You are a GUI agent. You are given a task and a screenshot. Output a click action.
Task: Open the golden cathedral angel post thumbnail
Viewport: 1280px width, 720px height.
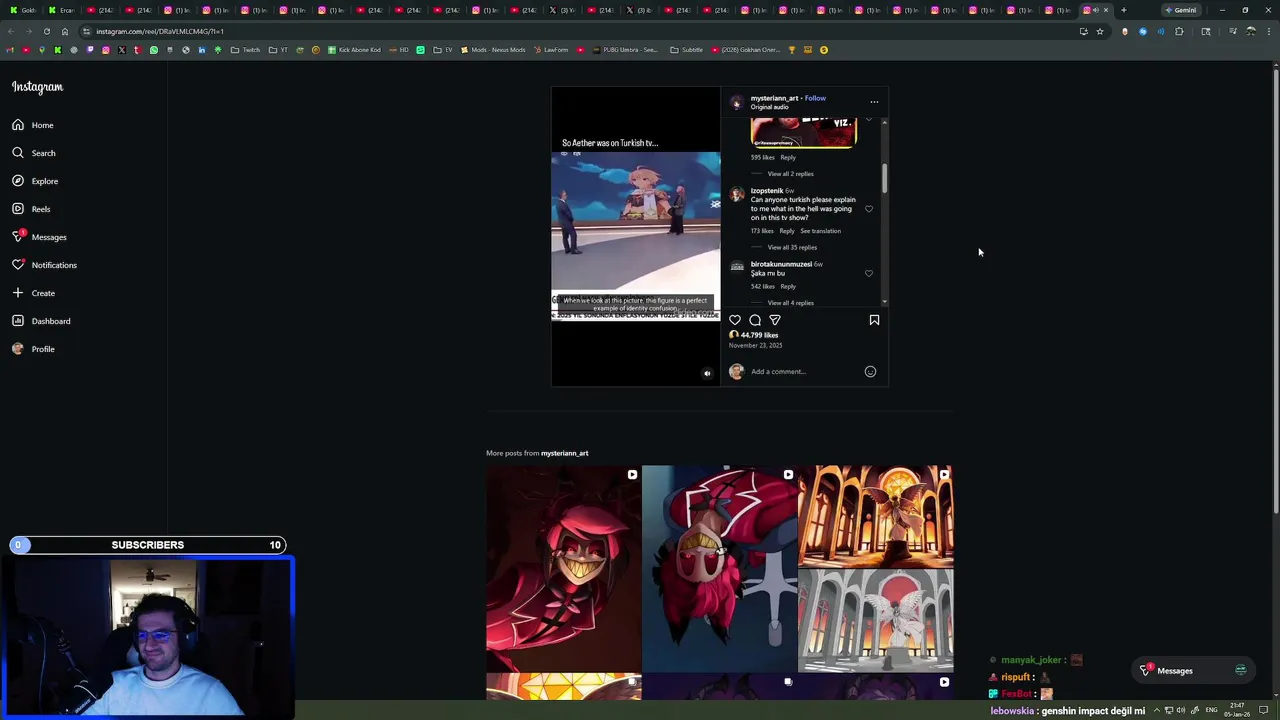click(x=876, y=569)
